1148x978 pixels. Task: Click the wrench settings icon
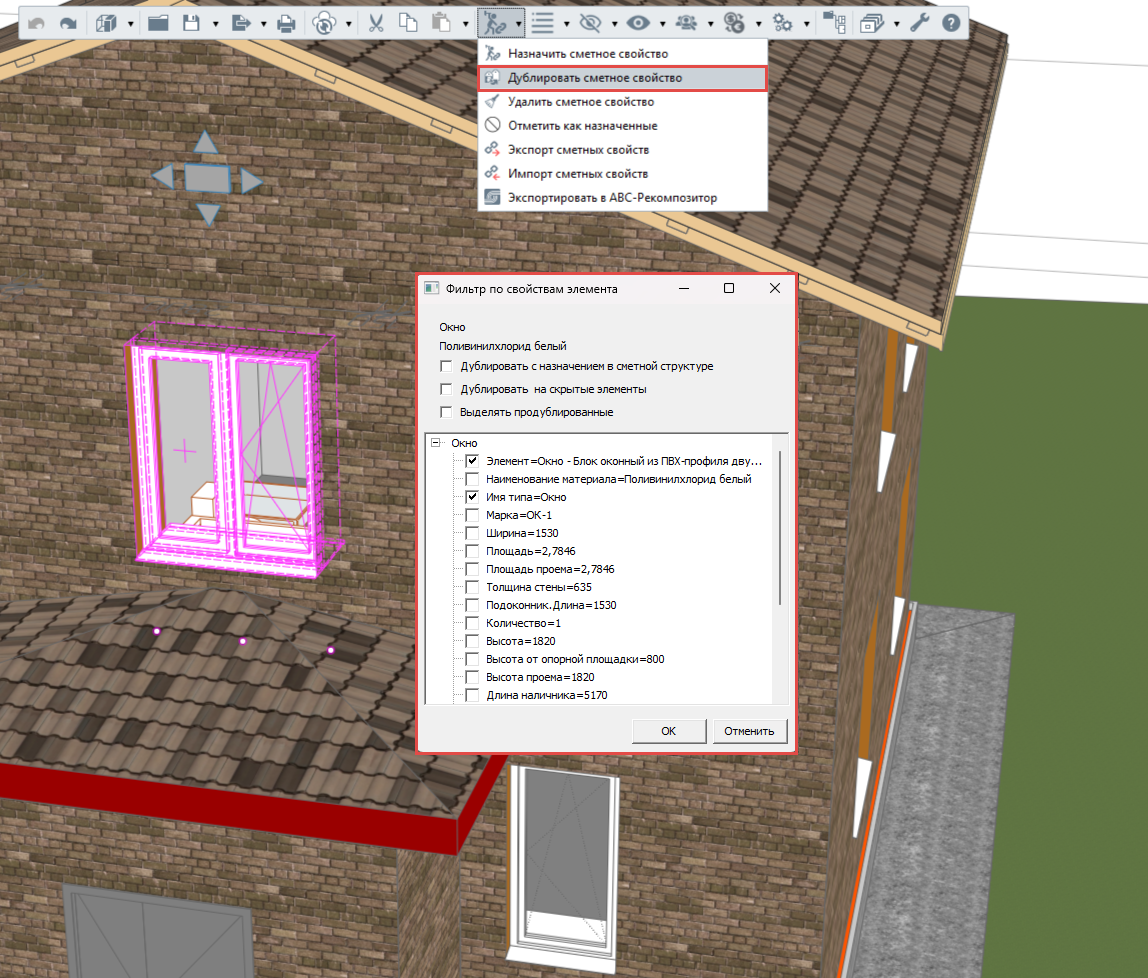920,23
